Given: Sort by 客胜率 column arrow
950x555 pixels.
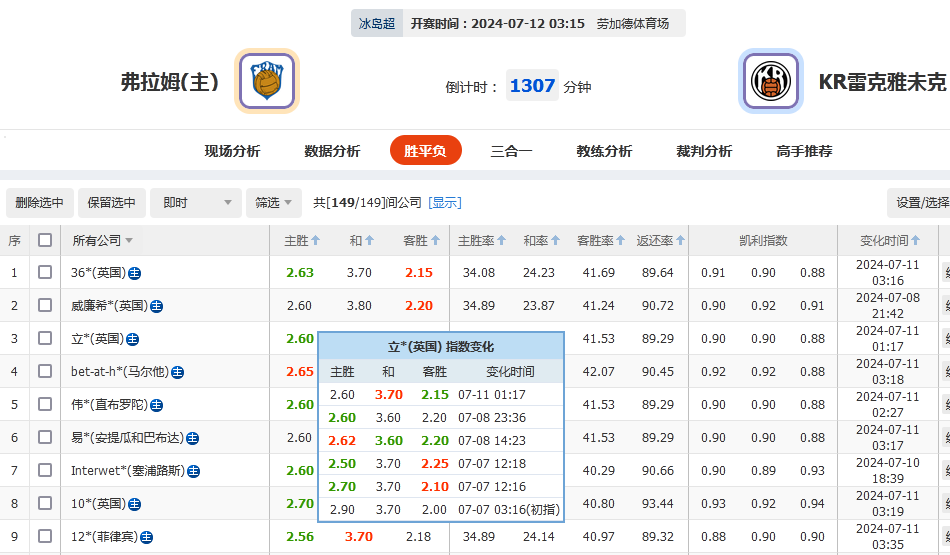Looking at the screenshot, I should [x=622, y=240].
